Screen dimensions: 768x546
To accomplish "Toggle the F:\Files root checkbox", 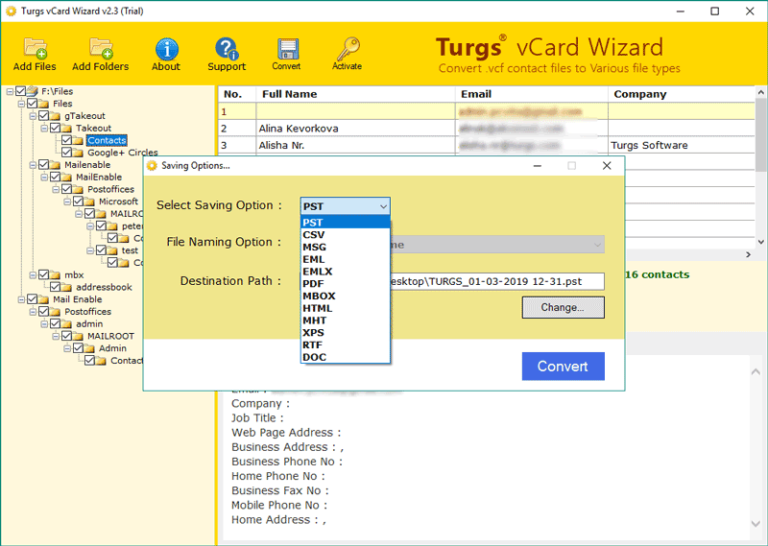I will [x=21, y=91].
